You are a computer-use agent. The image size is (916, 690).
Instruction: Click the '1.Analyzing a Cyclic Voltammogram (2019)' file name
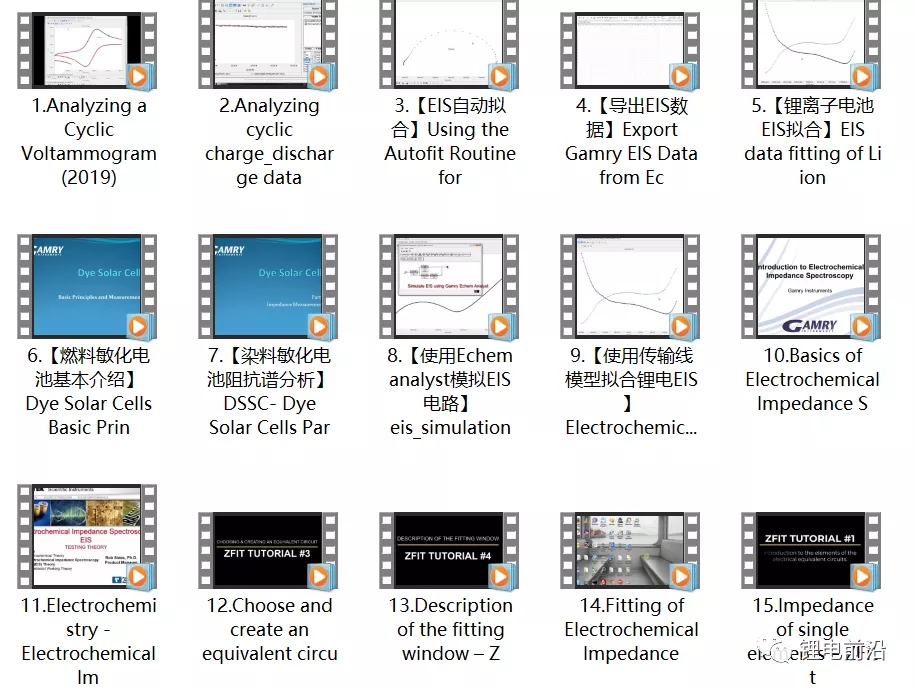coord(88,142)
